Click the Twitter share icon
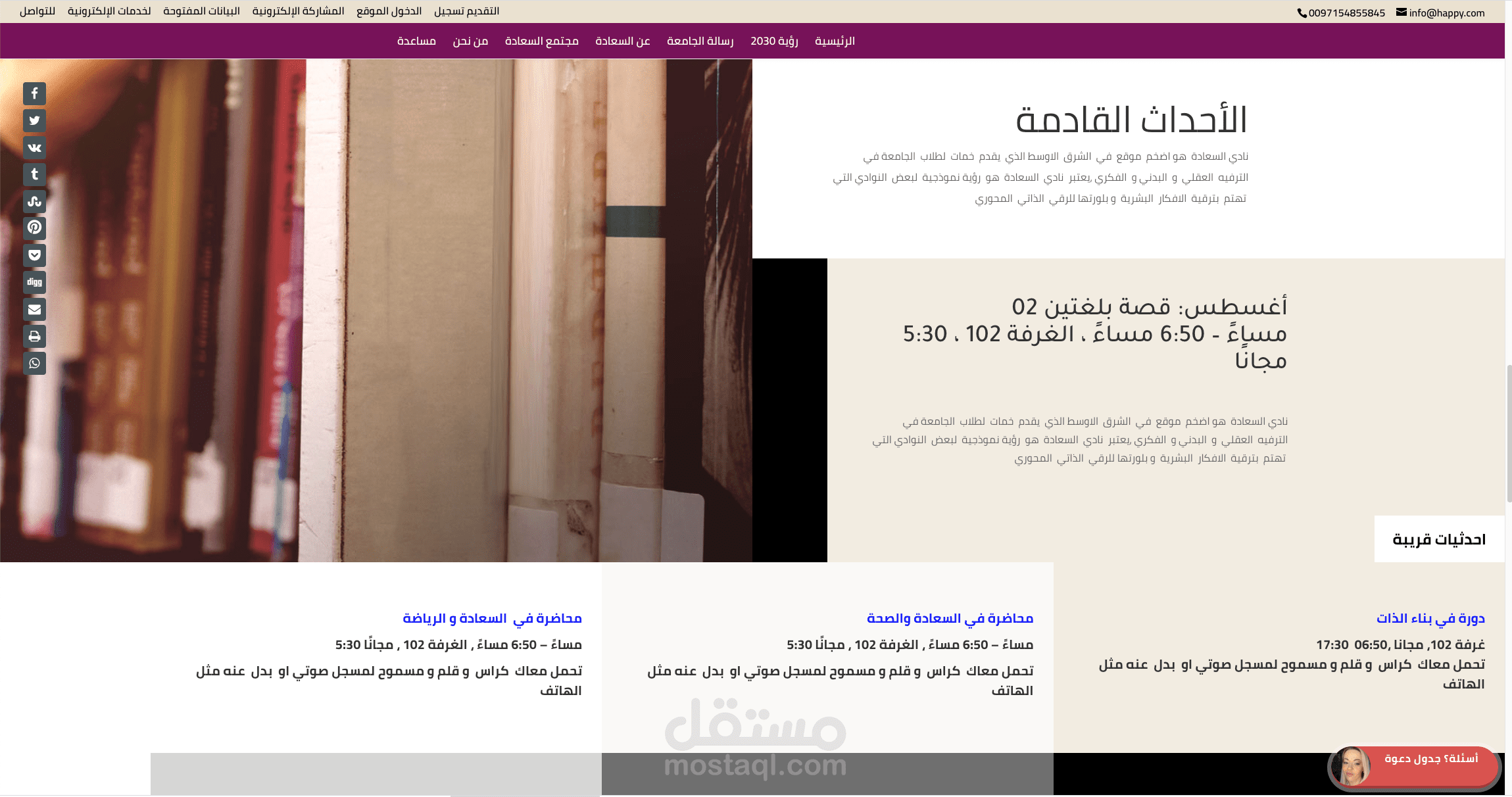 (x=34, y=121)
